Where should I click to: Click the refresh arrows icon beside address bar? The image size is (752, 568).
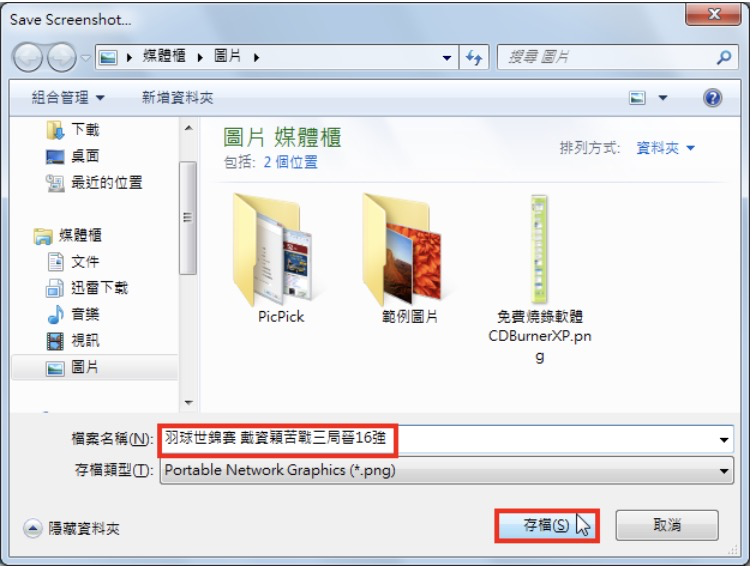(474, 58)
